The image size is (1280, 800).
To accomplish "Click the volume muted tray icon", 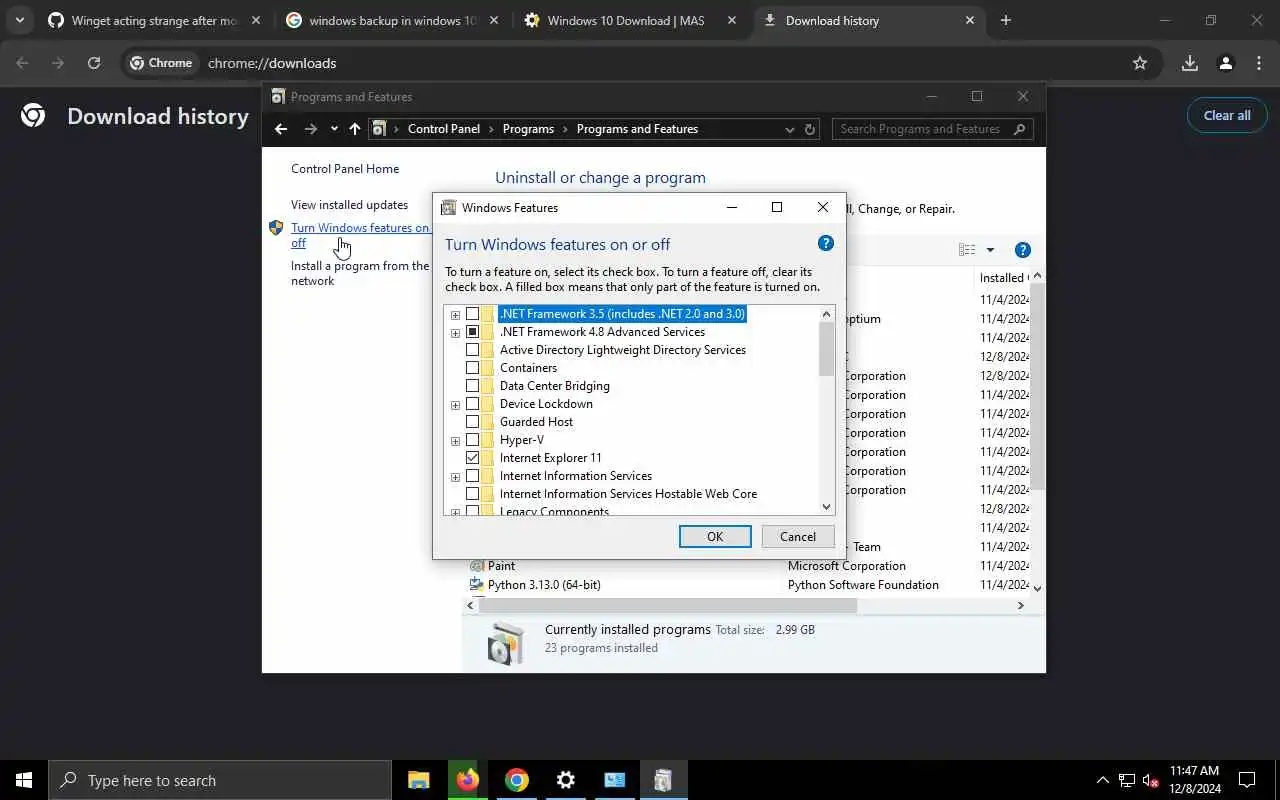I will (1151, 780).
